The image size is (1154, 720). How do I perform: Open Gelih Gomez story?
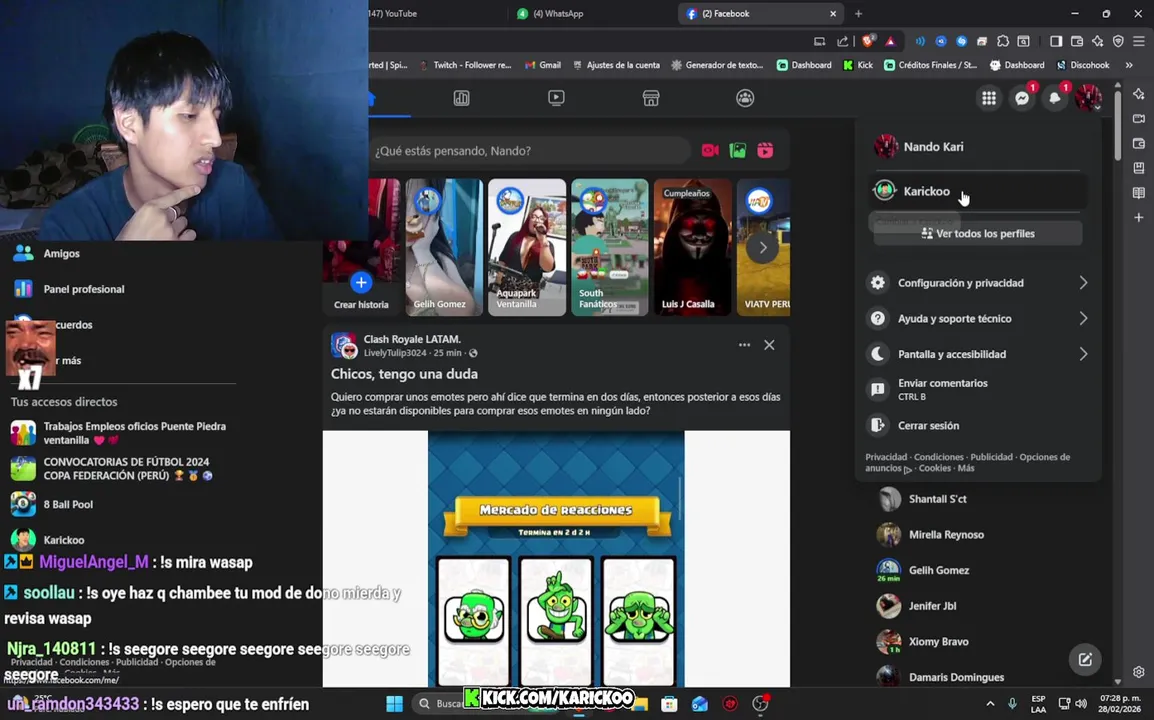(445, 247)
